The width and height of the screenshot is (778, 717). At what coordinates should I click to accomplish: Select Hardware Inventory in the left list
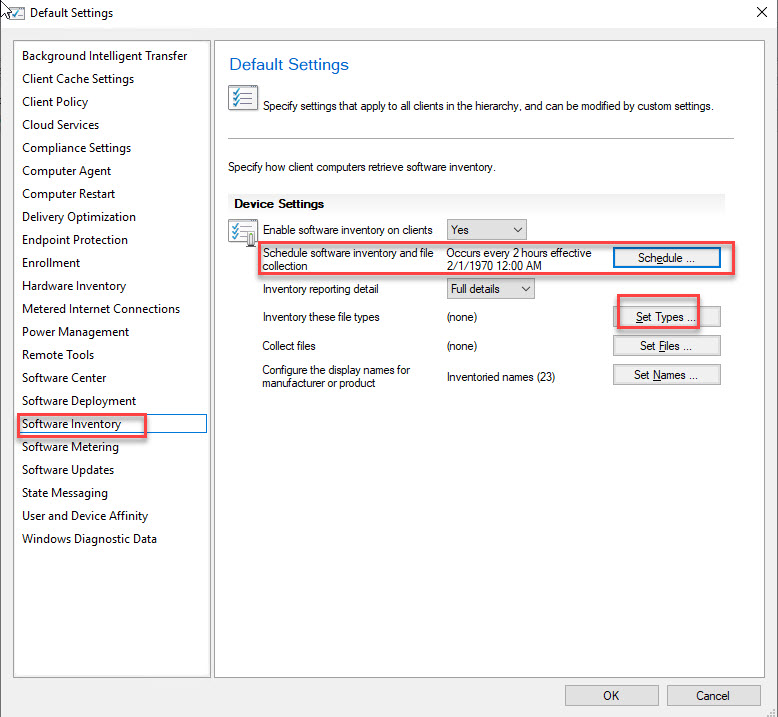74,286
